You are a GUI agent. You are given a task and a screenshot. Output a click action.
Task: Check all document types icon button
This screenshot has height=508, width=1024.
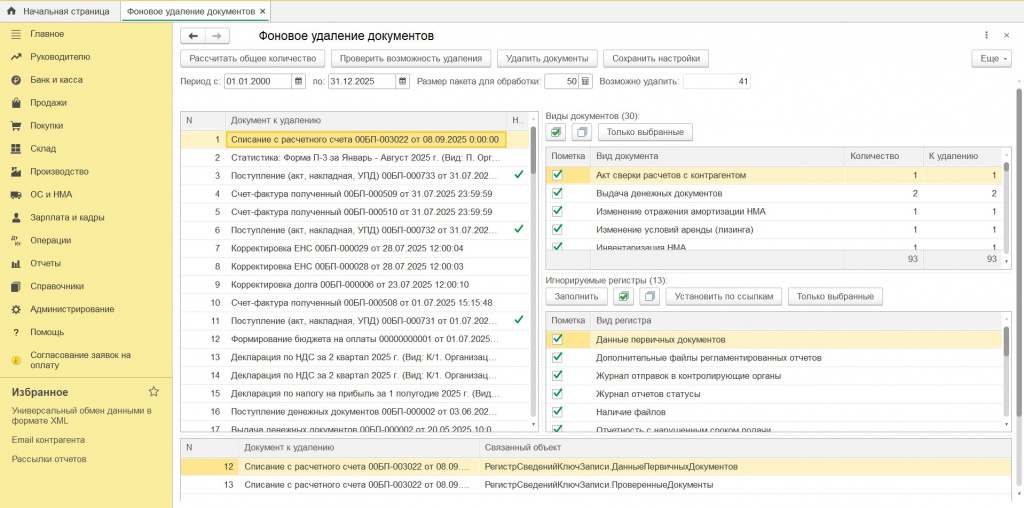pyautogui.click(x=557, y=132)
